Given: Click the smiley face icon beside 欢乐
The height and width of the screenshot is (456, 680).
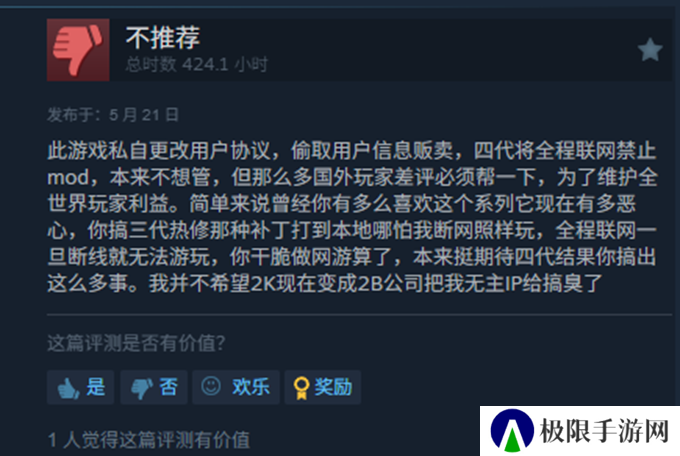Looking at the screenshot, I should (x=211, y=386).
